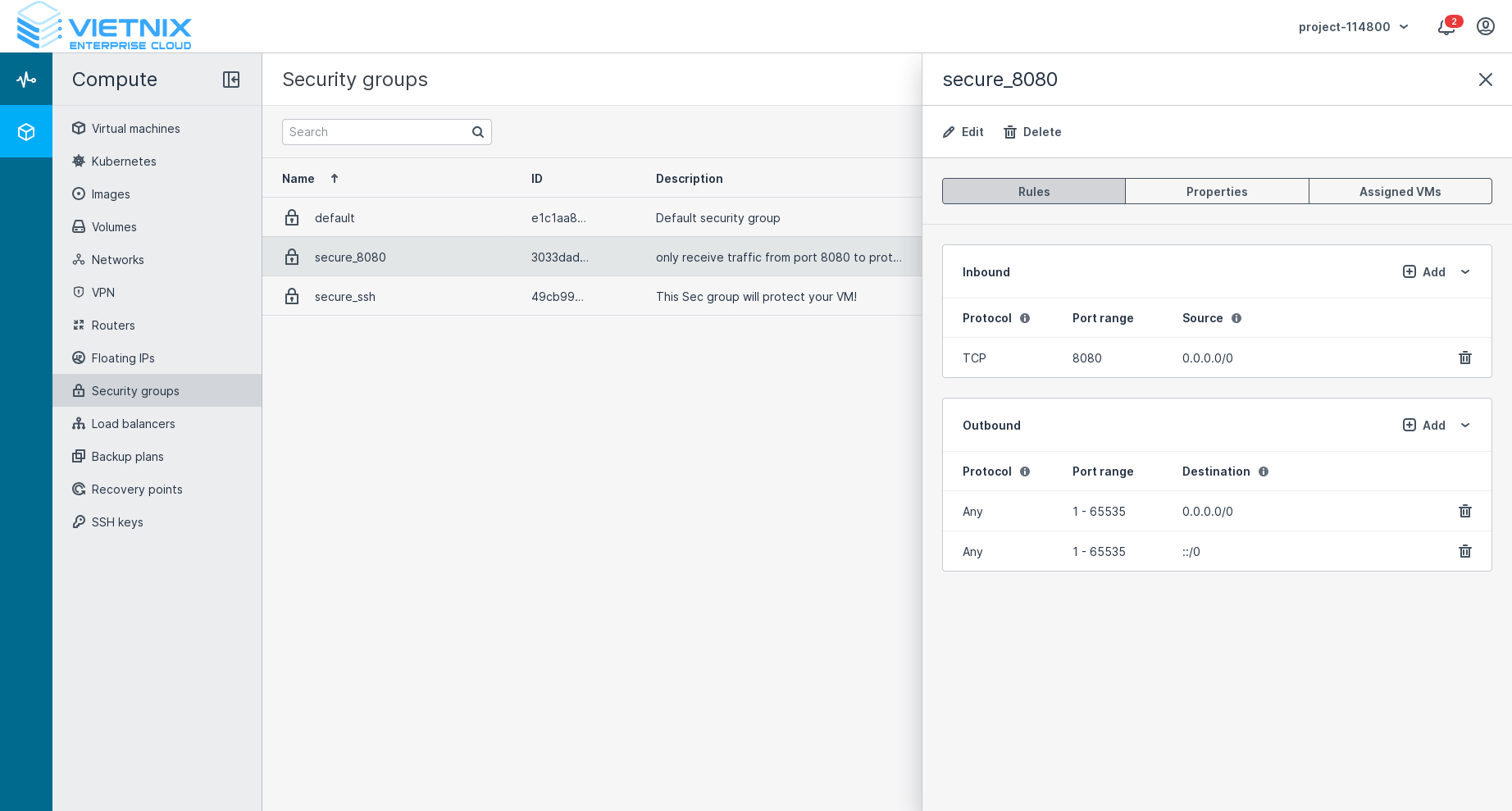
Task: Switch to the Assigned VMs tab
Action: pyautogui.click(x=1400, y=192)
